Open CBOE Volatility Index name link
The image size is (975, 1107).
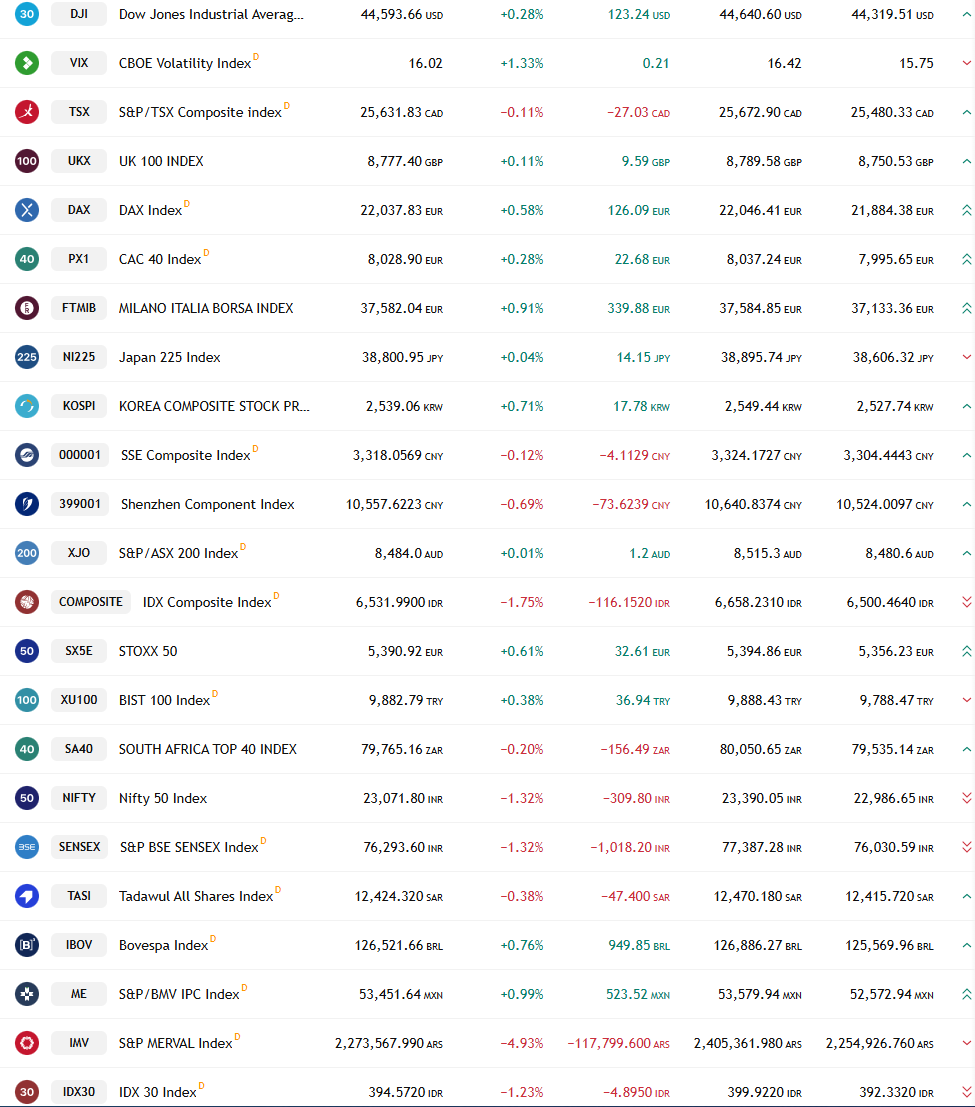(185, 63)
